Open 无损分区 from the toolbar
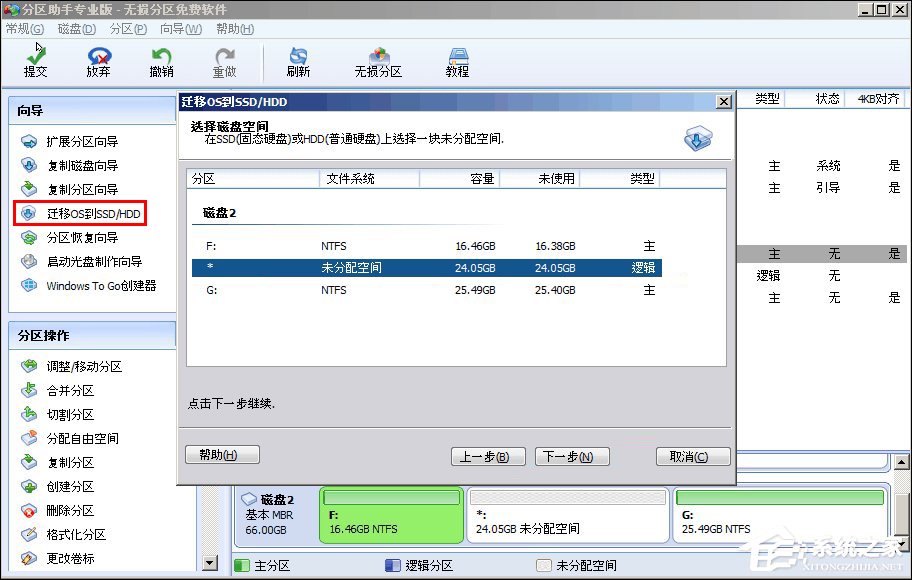Viewport: 912px width, 580px height. click(377, 62)
